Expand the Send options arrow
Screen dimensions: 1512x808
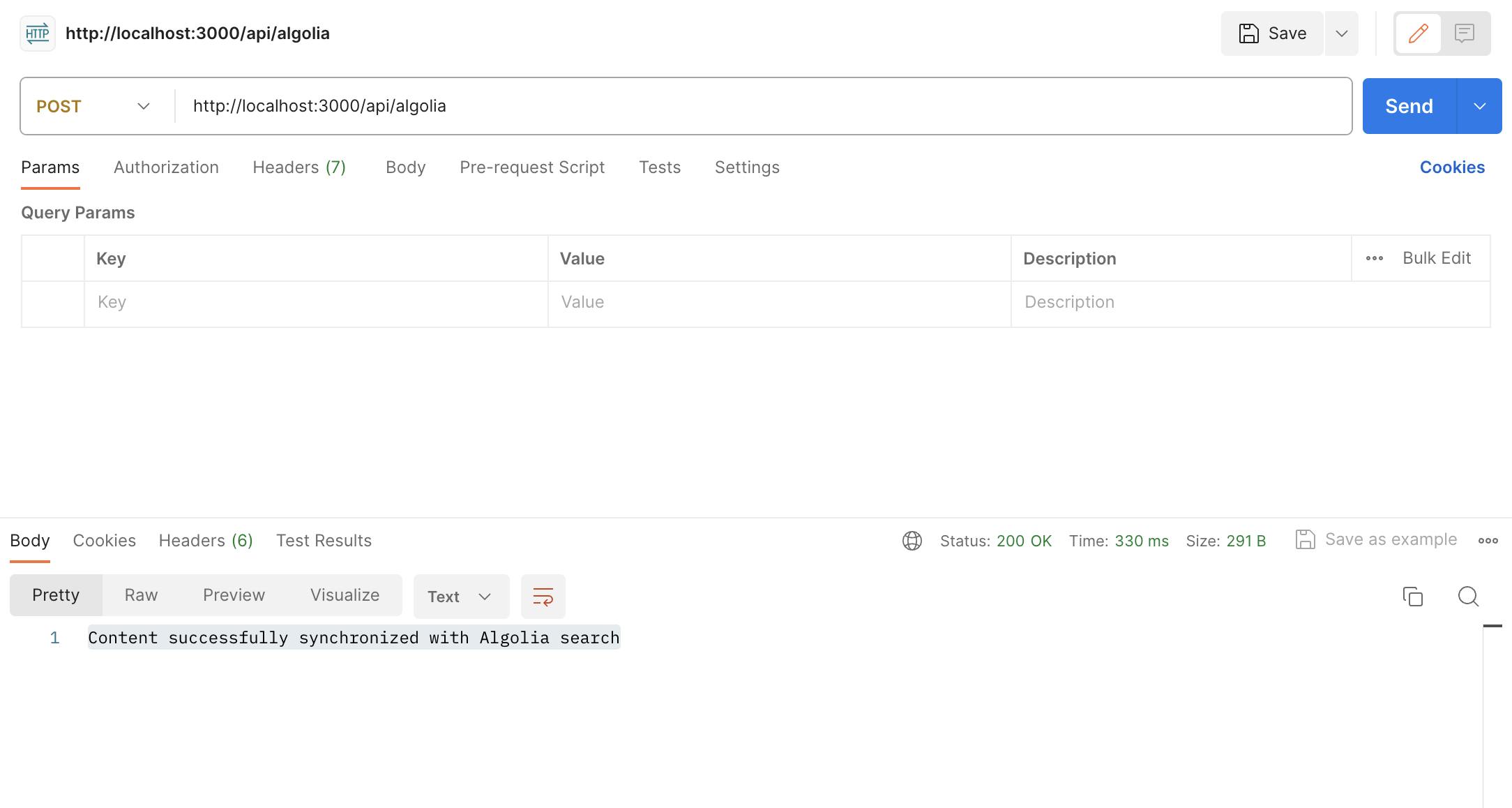[x=1479, y=106]
